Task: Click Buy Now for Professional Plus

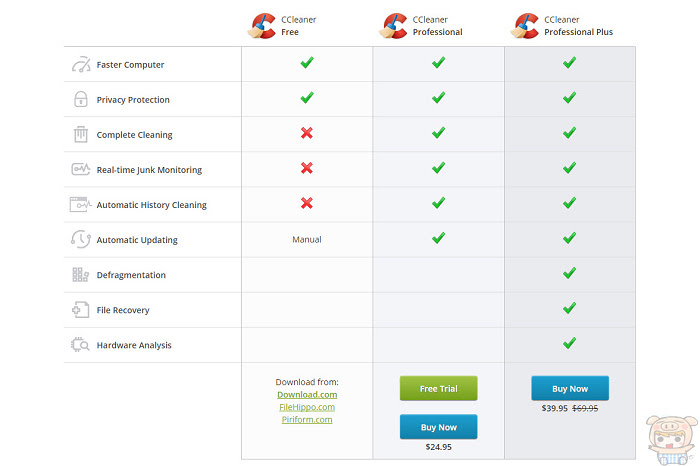Action: pyautogui.click(x=570, y=388)
